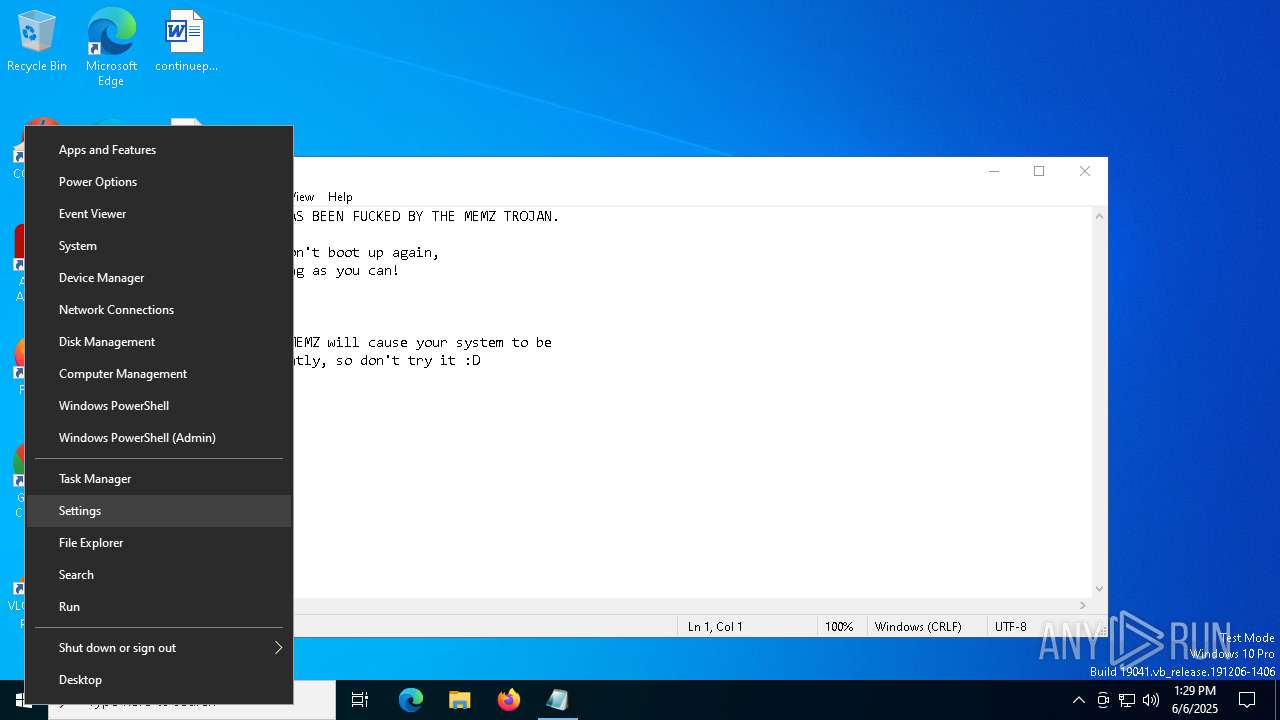Click the MEMZ TROJAN text line
1280x720 pixels.
[x=426, y=216]
